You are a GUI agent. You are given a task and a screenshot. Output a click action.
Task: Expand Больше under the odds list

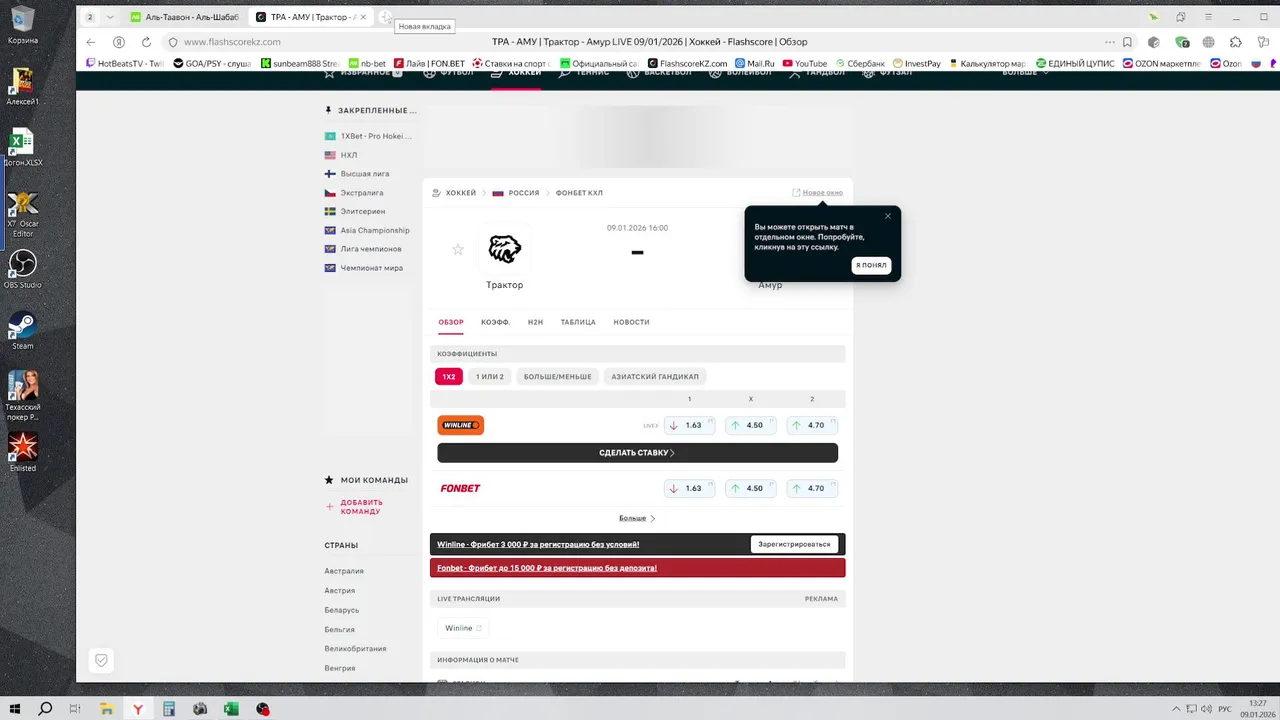[x=637, y=518]
